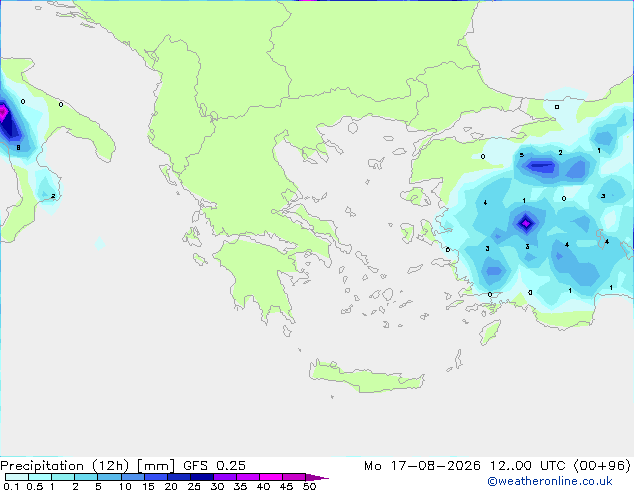The image size is (634, 490).
Task: Click the 0.5–1 mm legend swatch
Action: 40,477
